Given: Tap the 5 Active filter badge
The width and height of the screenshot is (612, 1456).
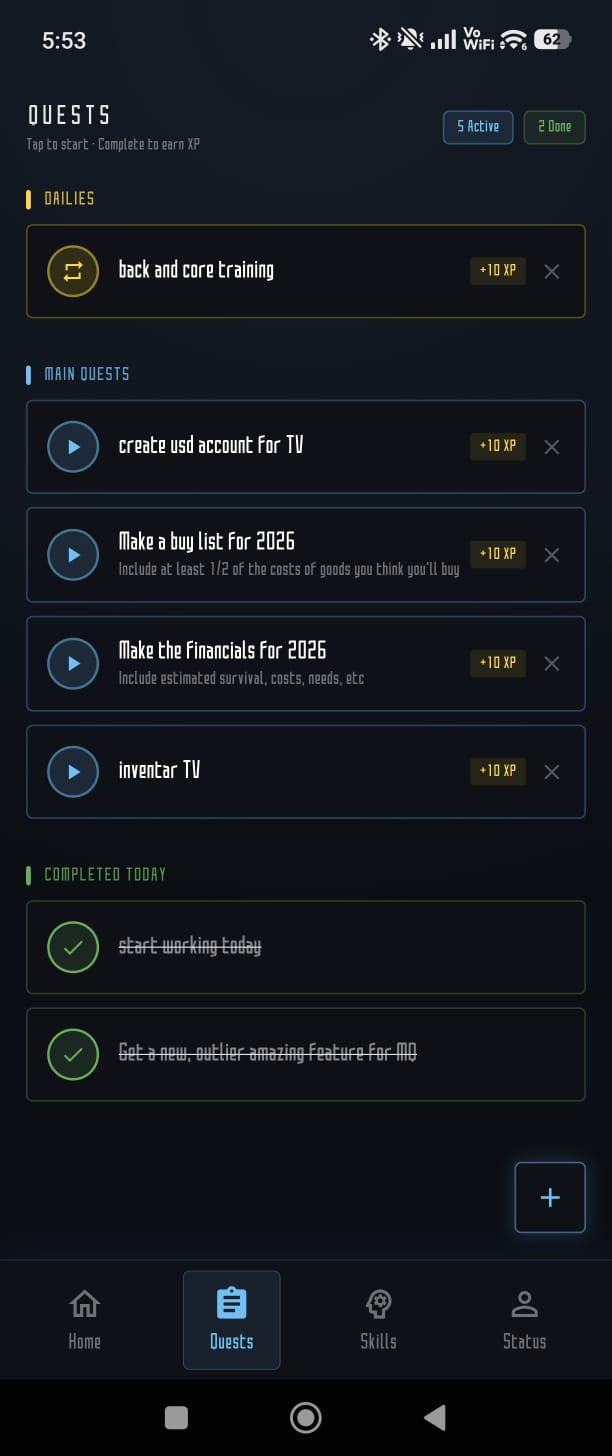Looking at the screenshot, I should click(477, 127).
